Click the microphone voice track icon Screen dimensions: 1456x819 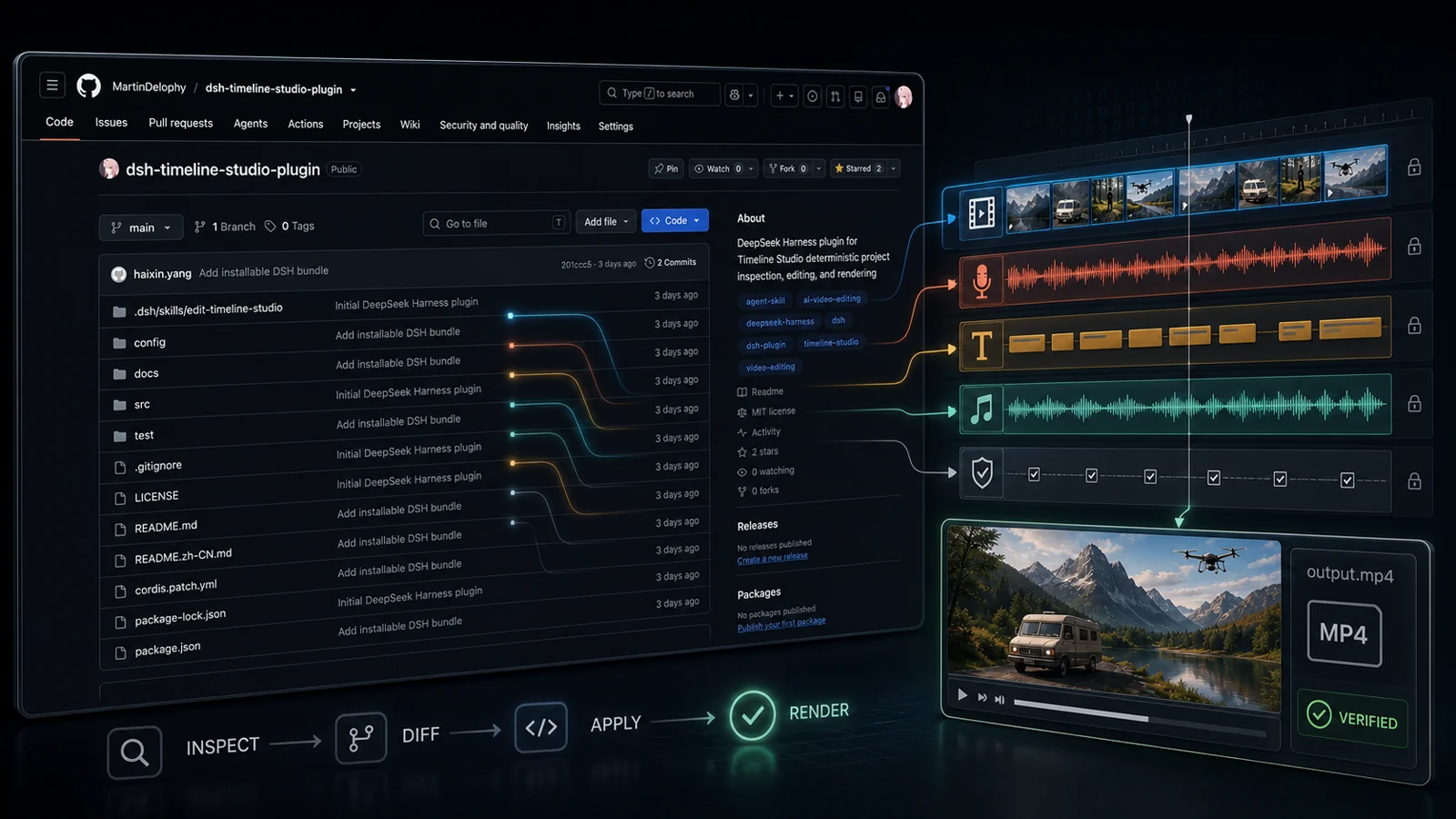coord(981,281)
